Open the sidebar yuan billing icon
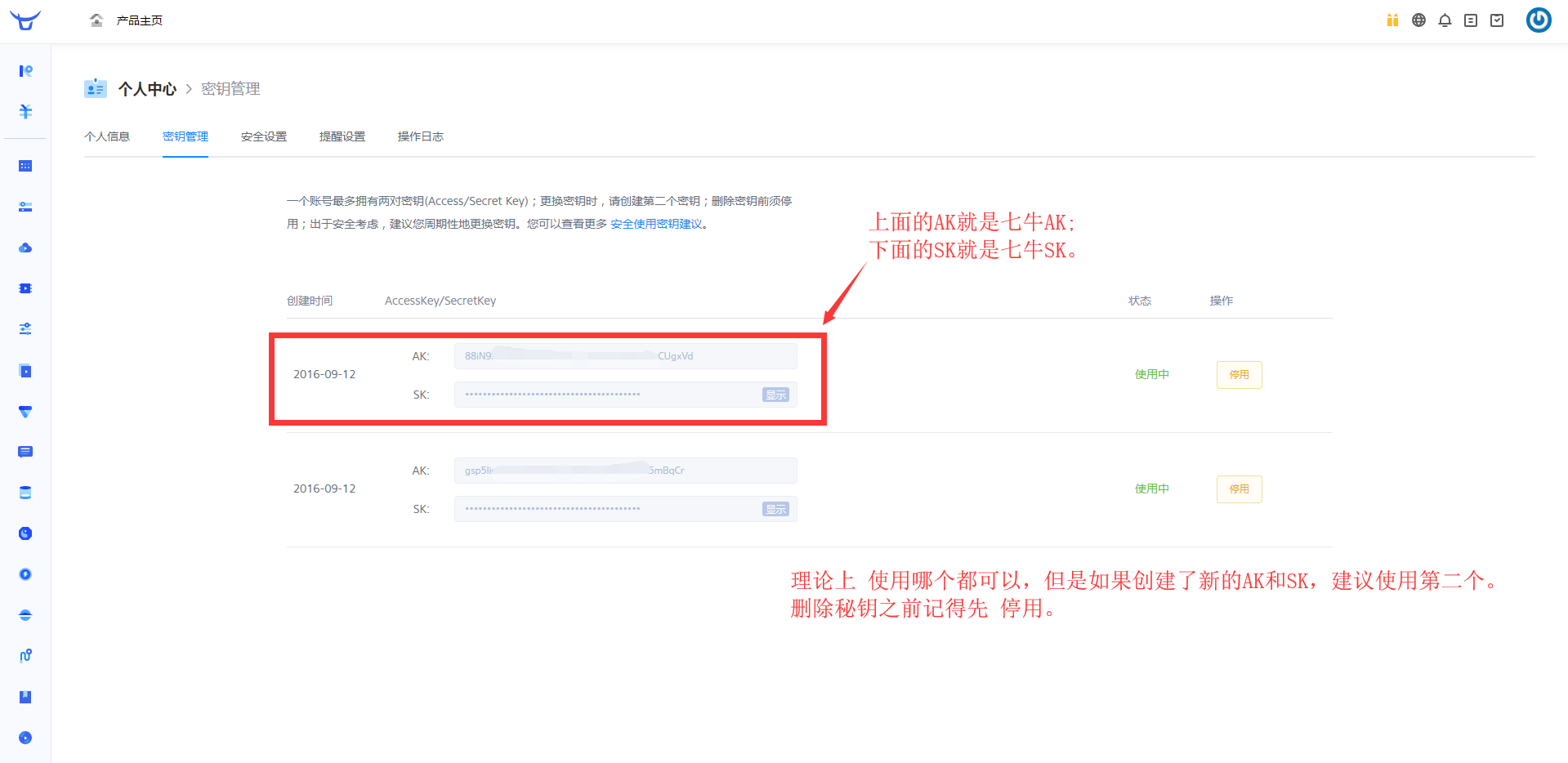 pos(25,112)
